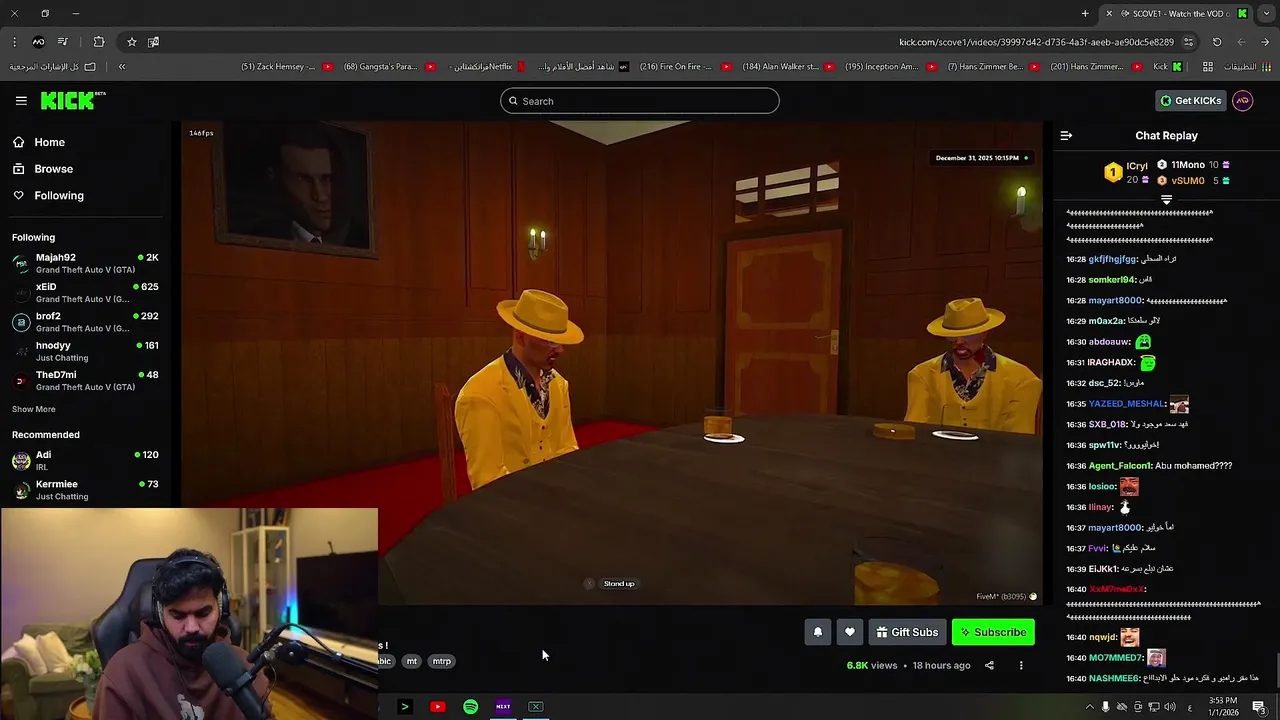The height and width of the screenshot is (720, 1280).
Task: Bookmark this page with the star icon
Action: click(x=131, y=42)
